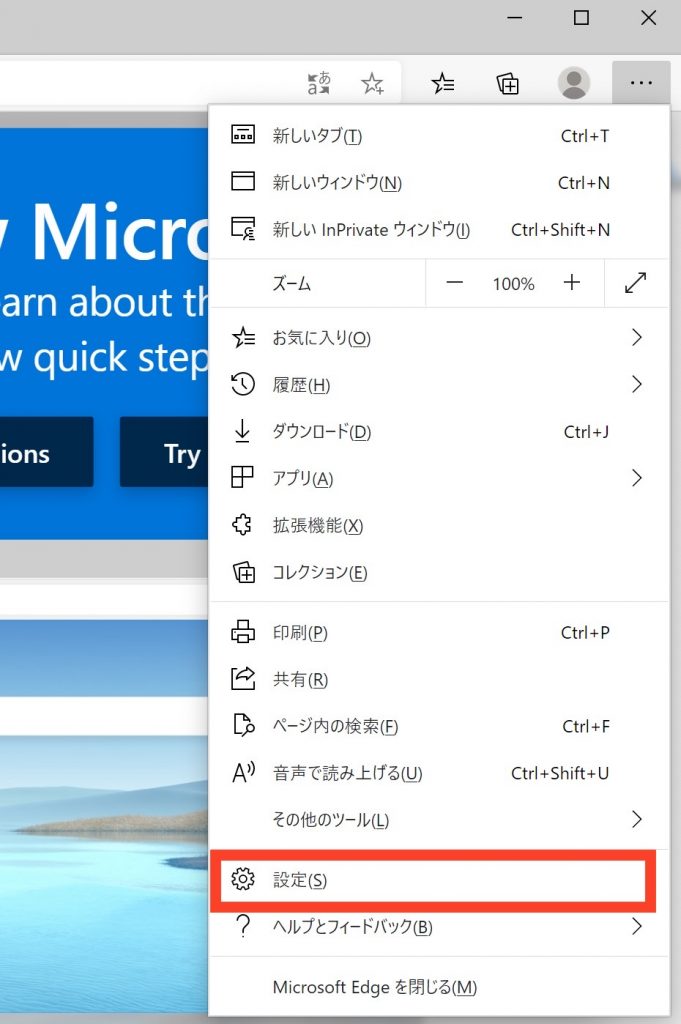
Task: Add page to favorites with star icon
Action: (x=373, y=84)
